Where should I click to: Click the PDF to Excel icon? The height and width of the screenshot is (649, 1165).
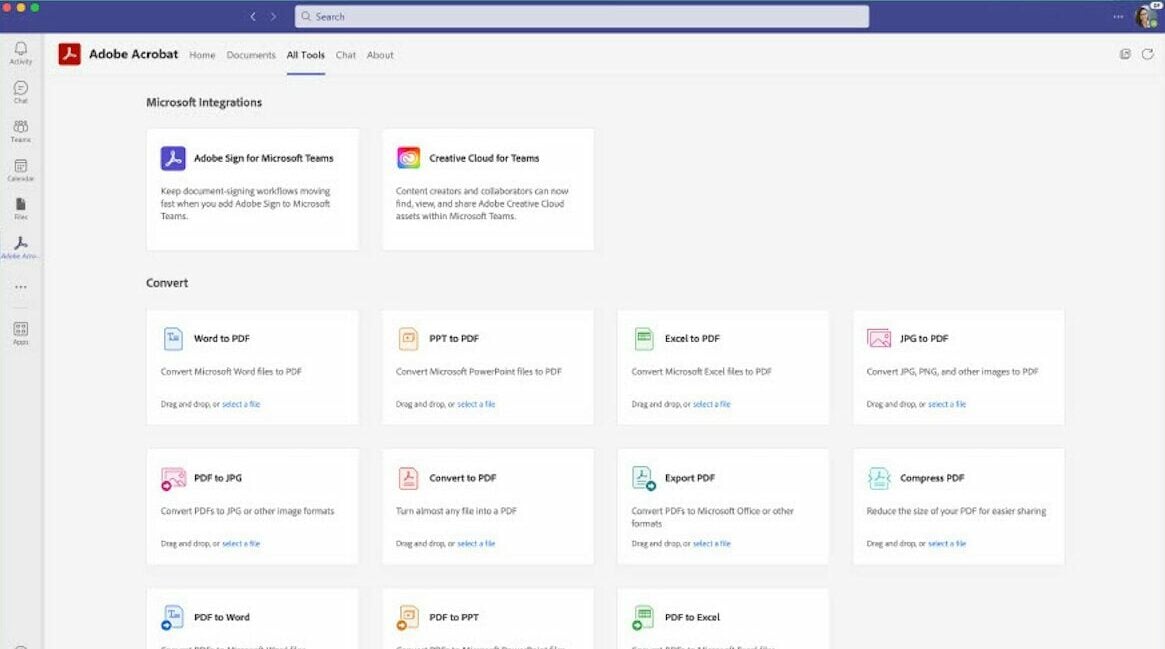(x=643, y=617)
